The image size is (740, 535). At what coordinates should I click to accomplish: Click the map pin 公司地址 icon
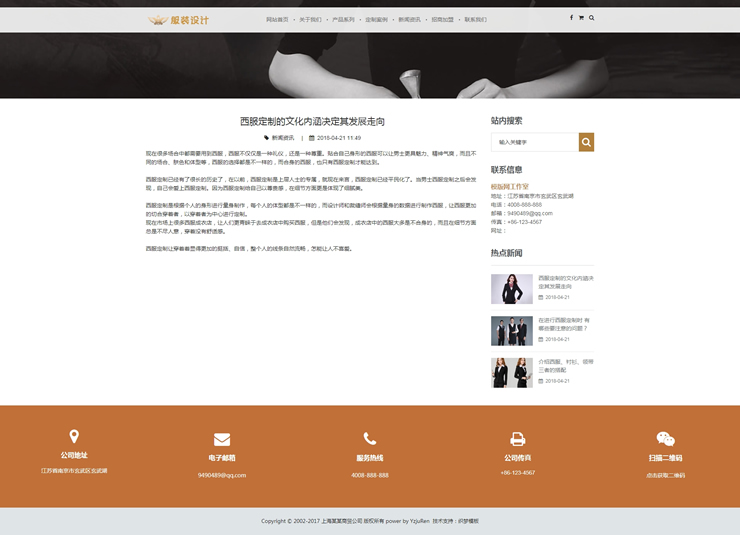tap(74, 437)
